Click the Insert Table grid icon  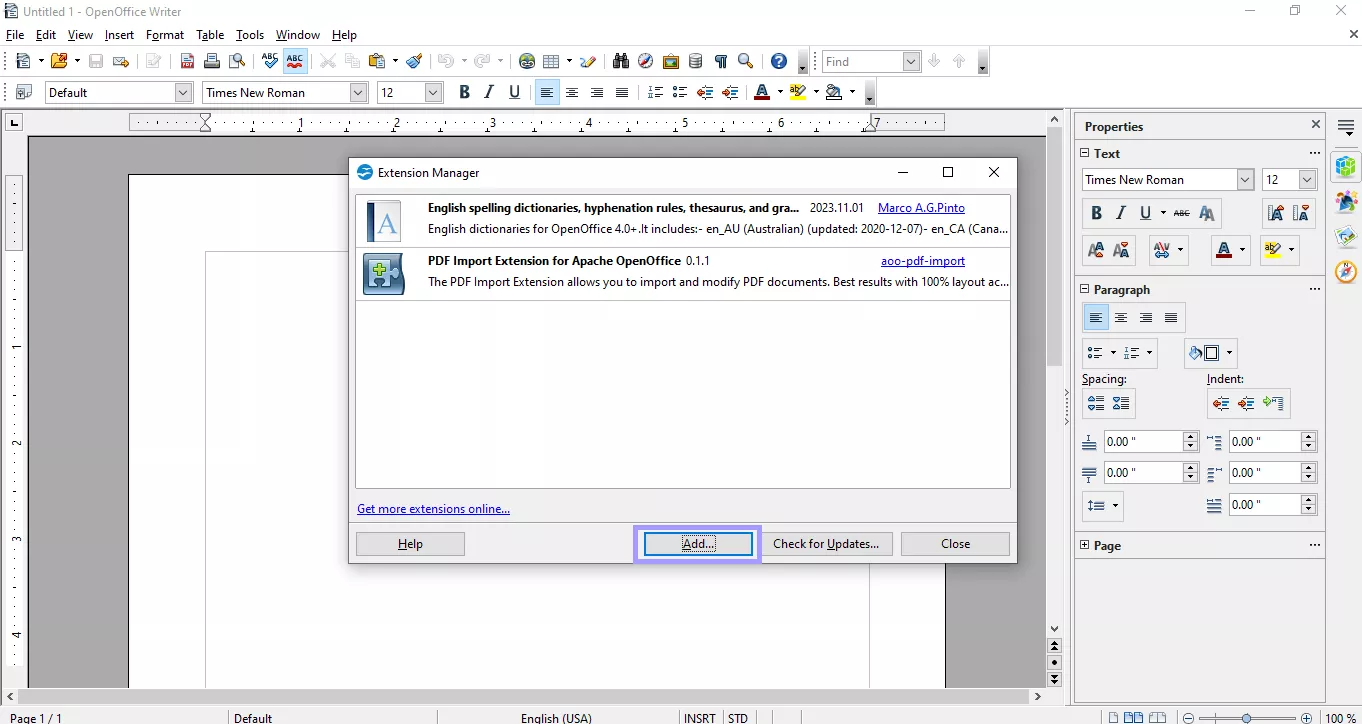551,61
